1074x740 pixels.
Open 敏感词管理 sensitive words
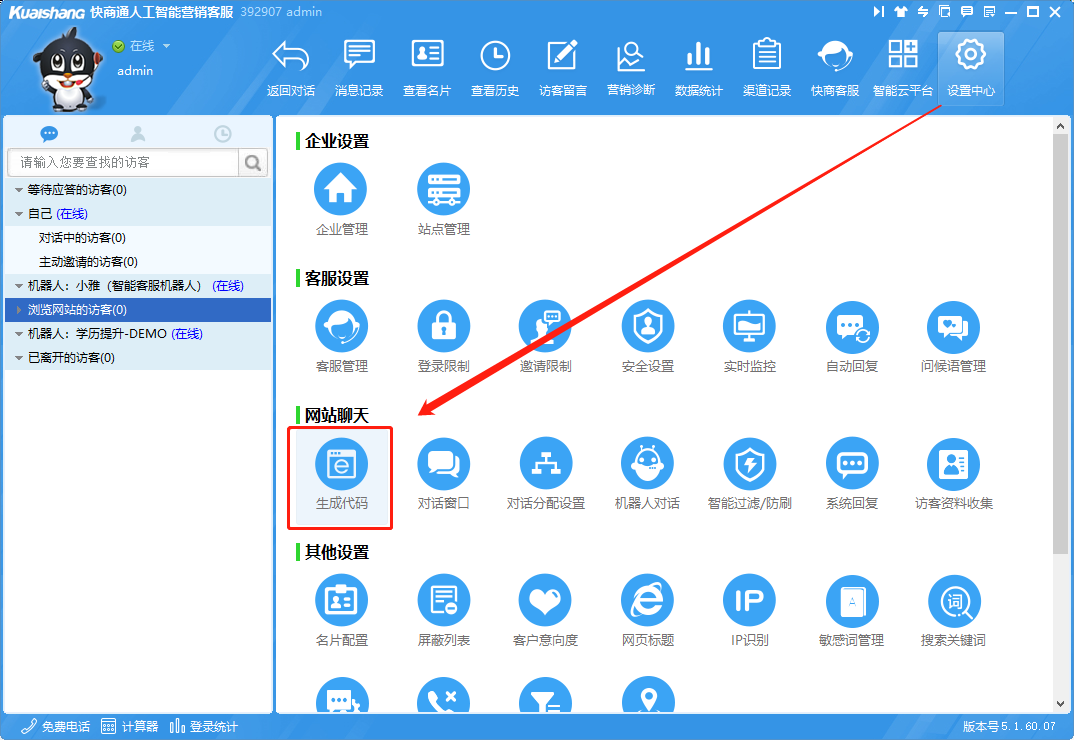(851, 610)
